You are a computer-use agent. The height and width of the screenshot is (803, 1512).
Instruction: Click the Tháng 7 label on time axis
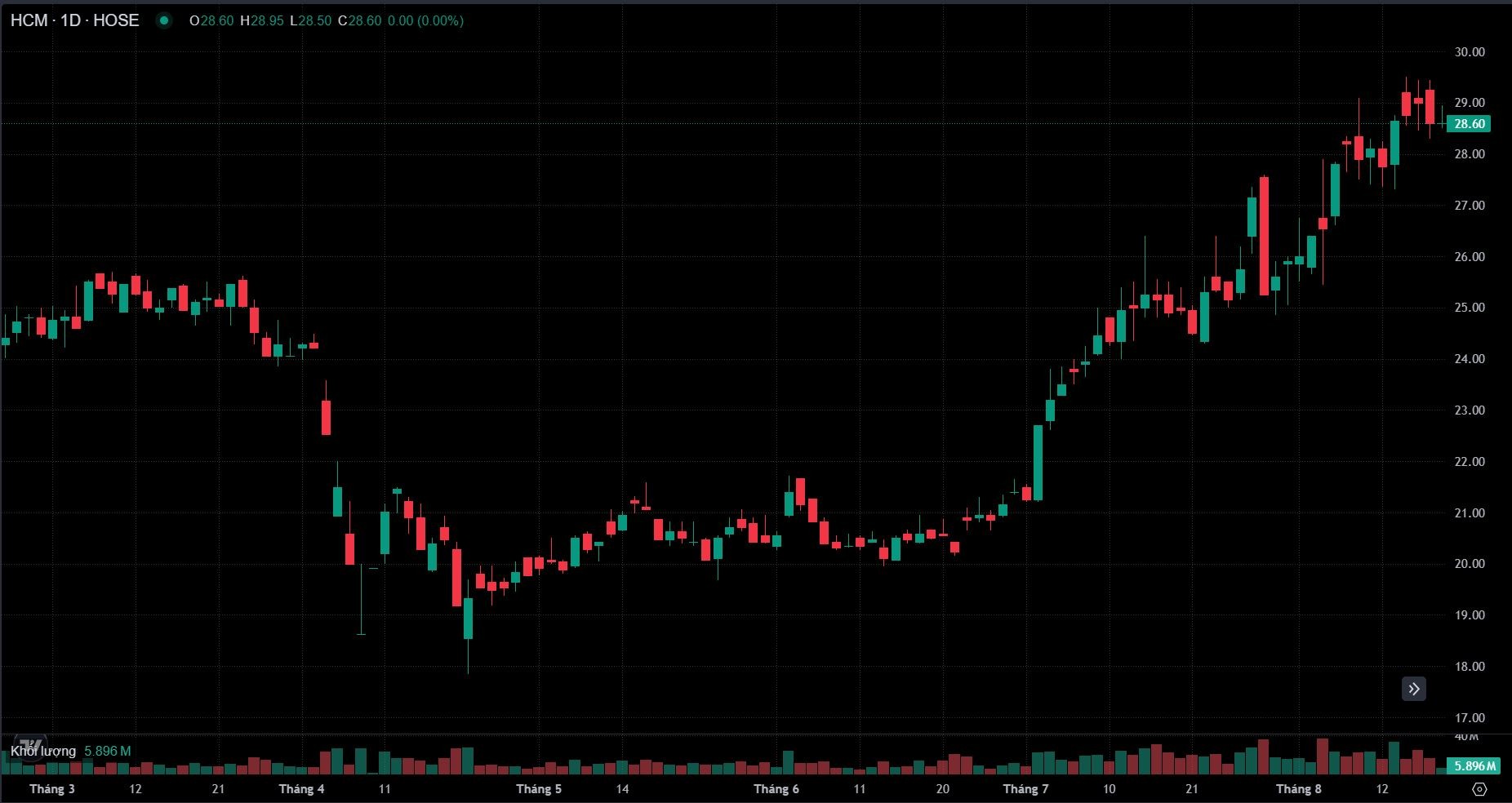coord(1025,789)
